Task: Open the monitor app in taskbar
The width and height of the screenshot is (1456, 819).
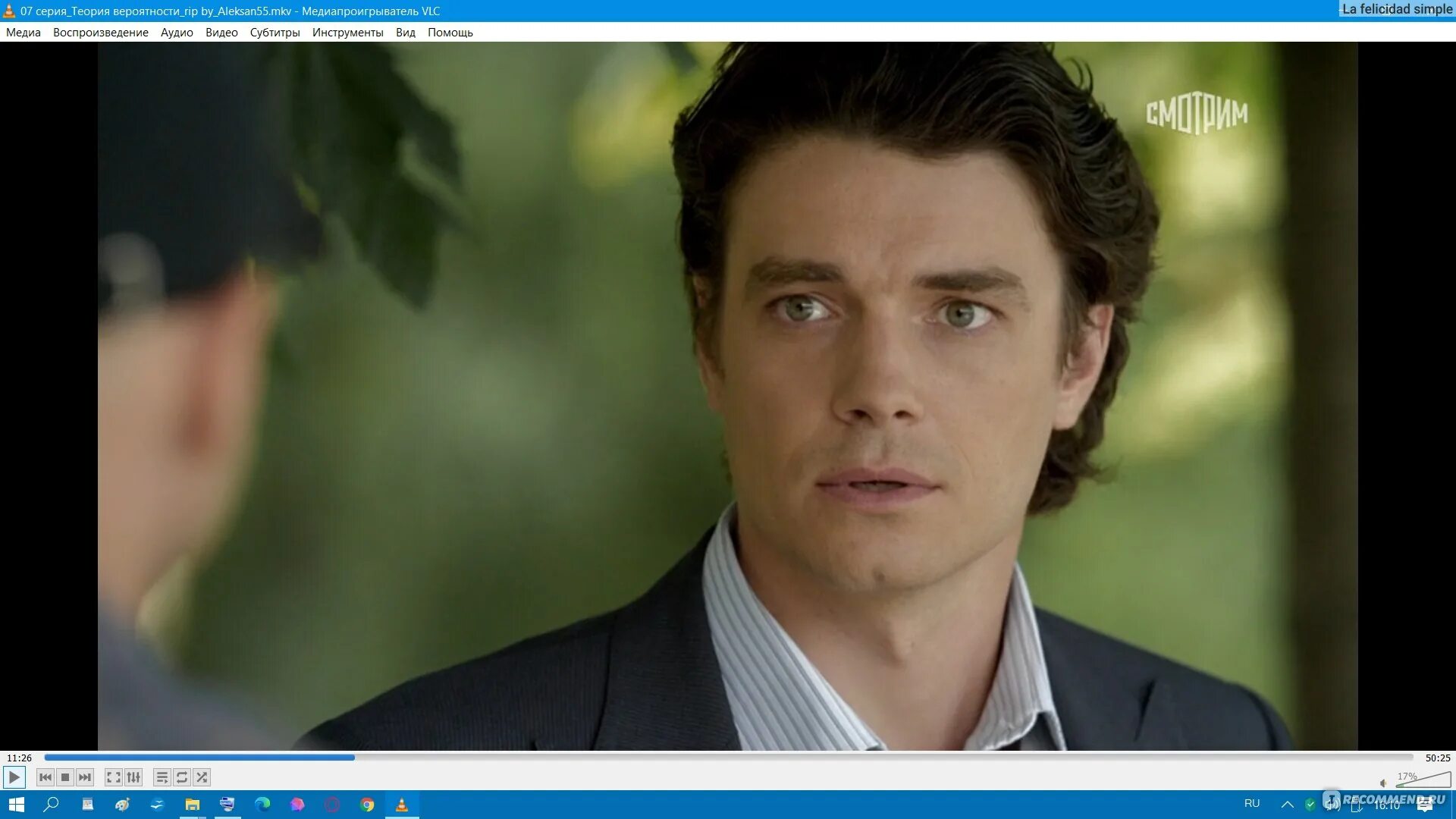Action: coord(227,805)
